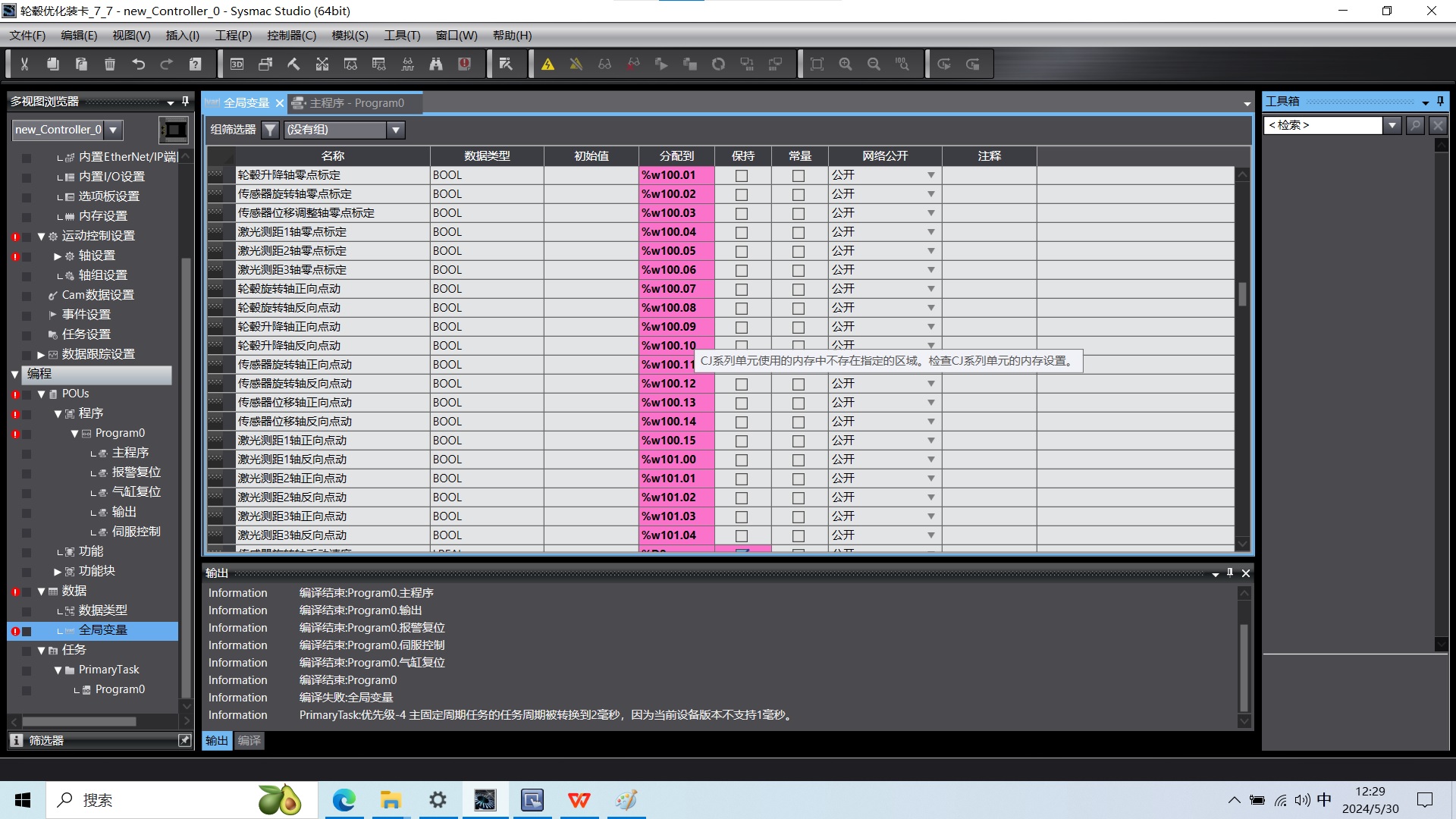Click the Cut scissors toolbar icon
The image size is (1456, 819).
[24, 64]
